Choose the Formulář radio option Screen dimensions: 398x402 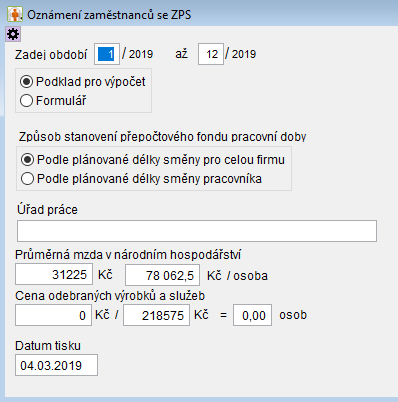click(53, 101)
